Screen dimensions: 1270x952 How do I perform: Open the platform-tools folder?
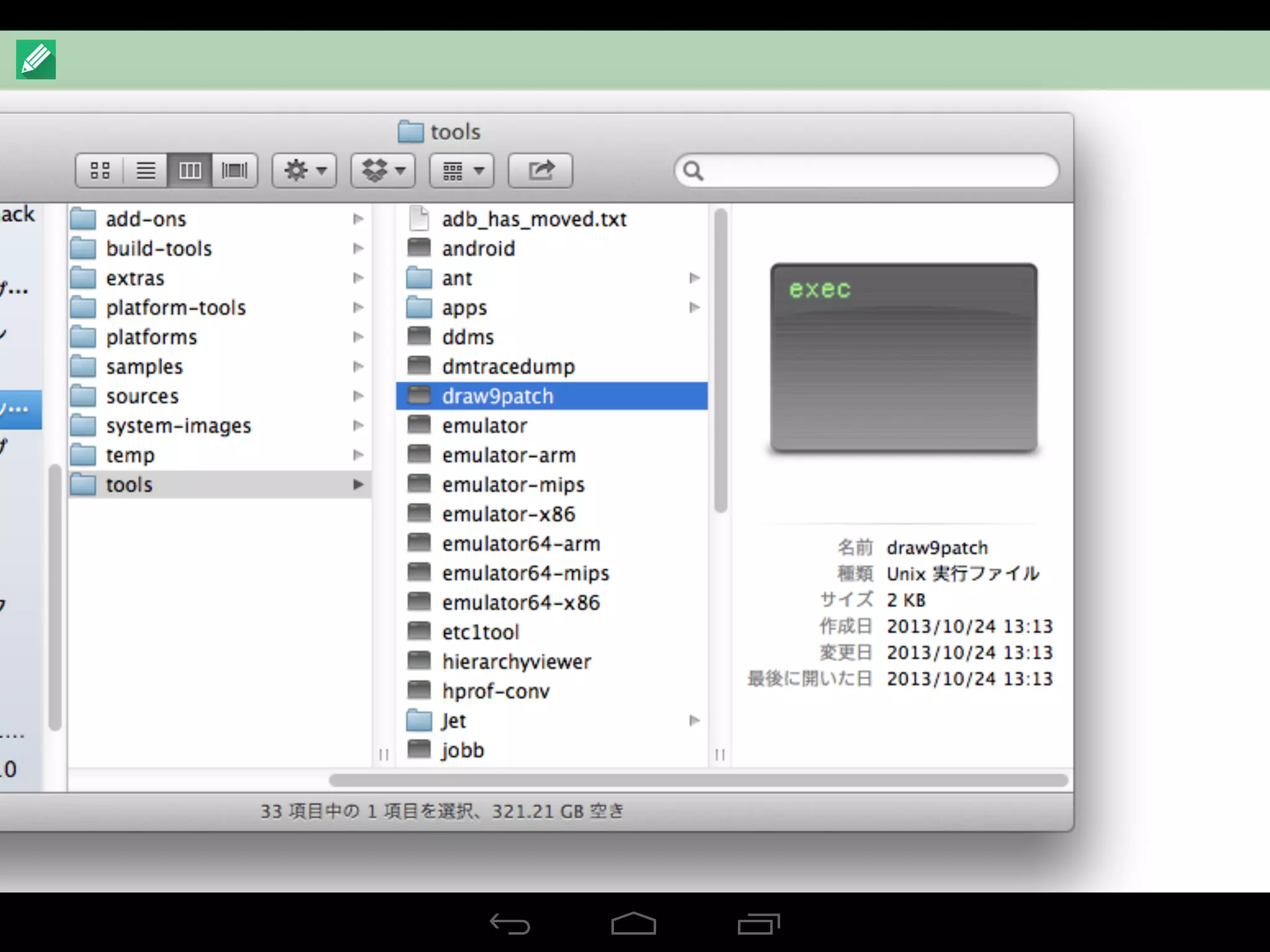175,307
